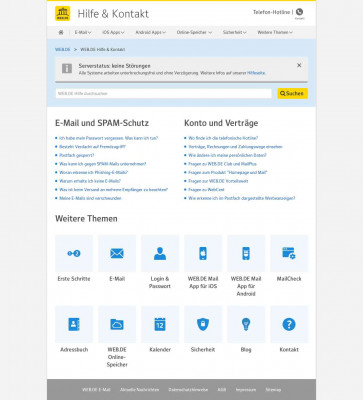Open 'Wo finde ich die telefonische Hotline?'
The width and height of the screenshot is (363, 400).
point(223,138)
